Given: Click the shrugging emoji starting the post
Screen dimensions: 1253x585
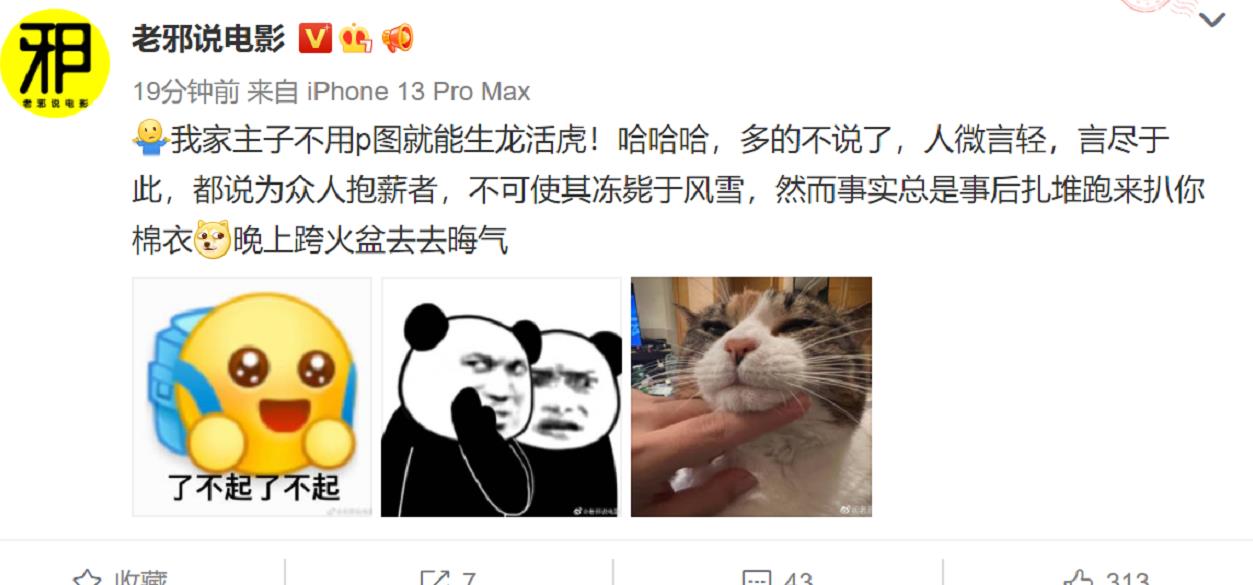Looking at the screenshot, I should pyautogui.click(x=149, y=139).
